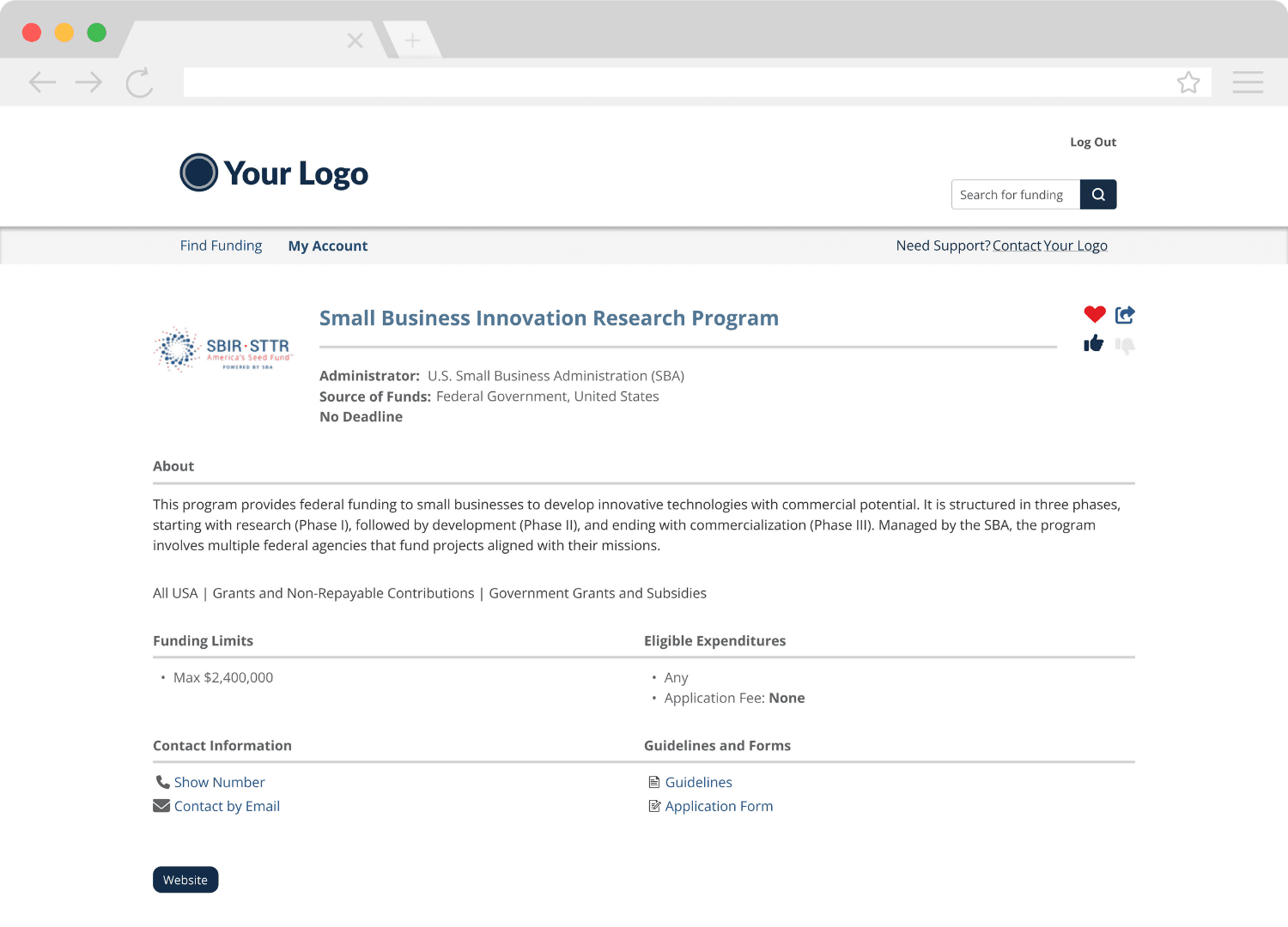This screenshot has height=927, width=1288.
Task: Click the Log Out link
Action: tap(1092, 142)
